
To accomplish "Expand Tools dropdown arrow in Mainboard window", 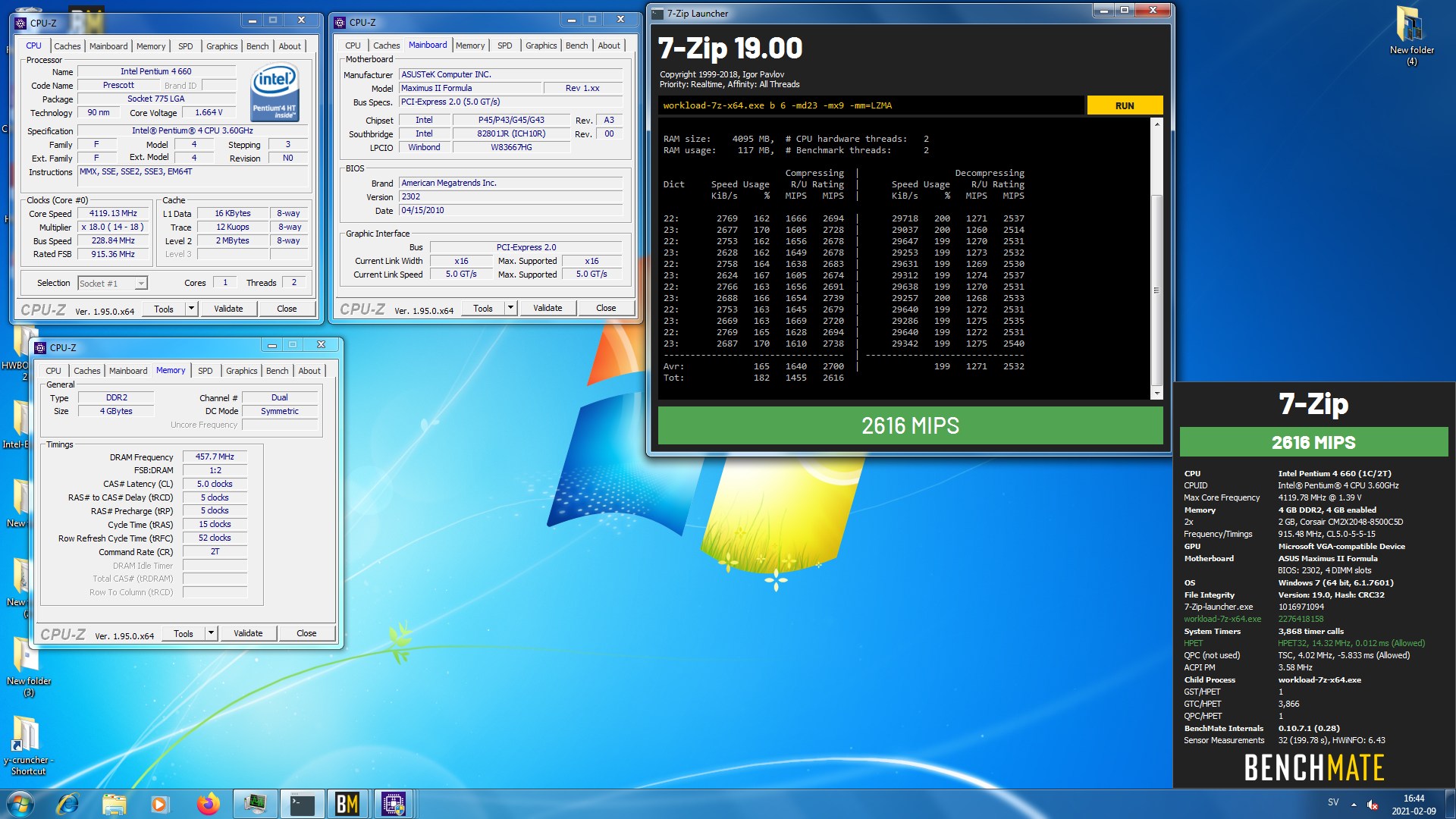I will click(x=510, y=308).
